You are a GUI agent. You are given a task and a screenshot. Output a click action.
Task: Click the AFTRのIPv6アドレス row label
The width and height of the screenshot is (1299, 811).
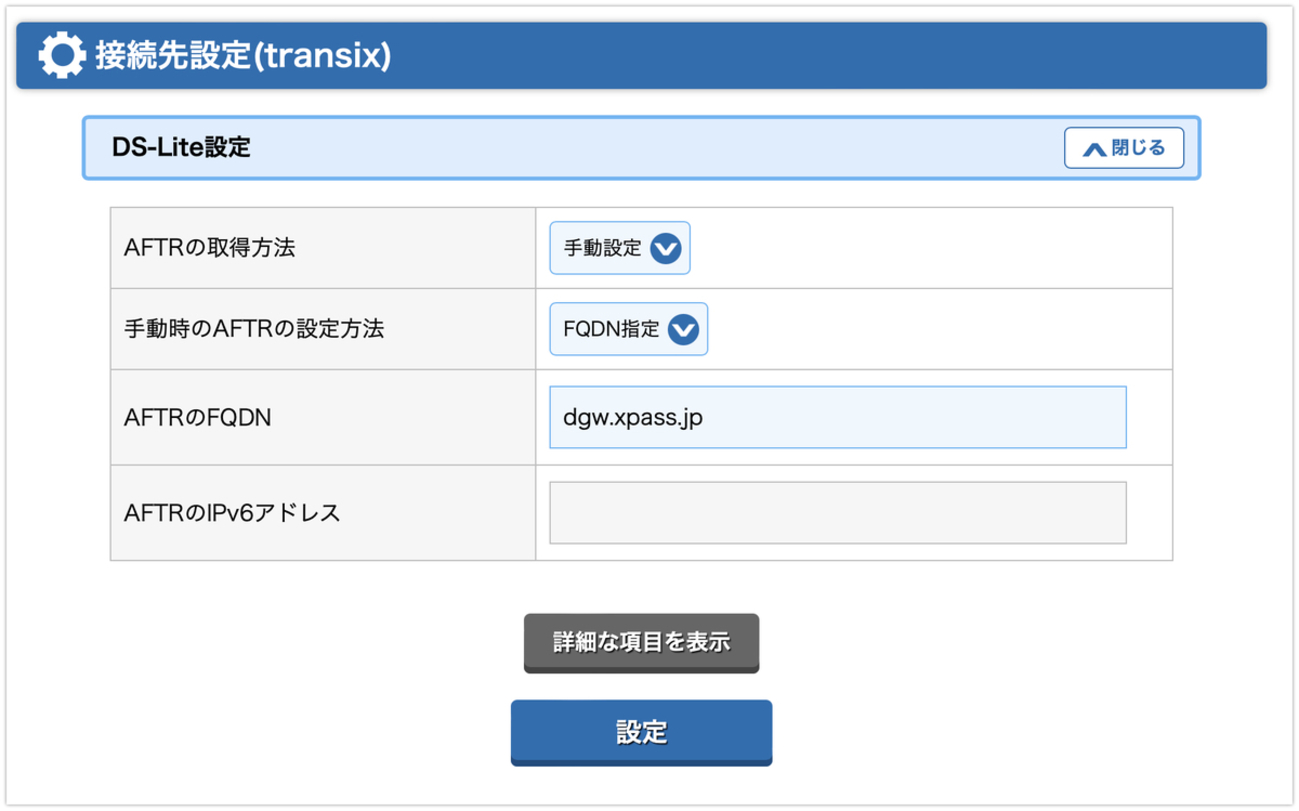232,513
